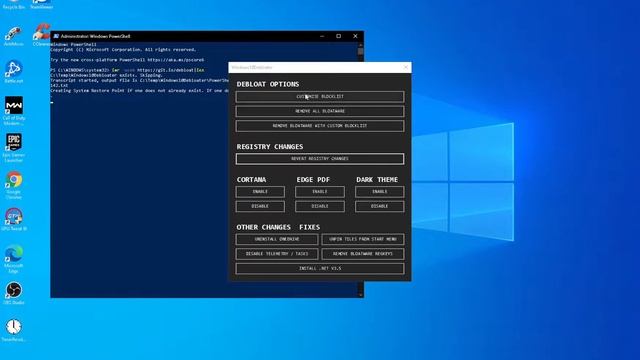Image resolution: width=640 pixels, height=360 pixels.
Task: Click the 'OTHER CHANGES FIXES' heading
Action: tap(278, 227)
